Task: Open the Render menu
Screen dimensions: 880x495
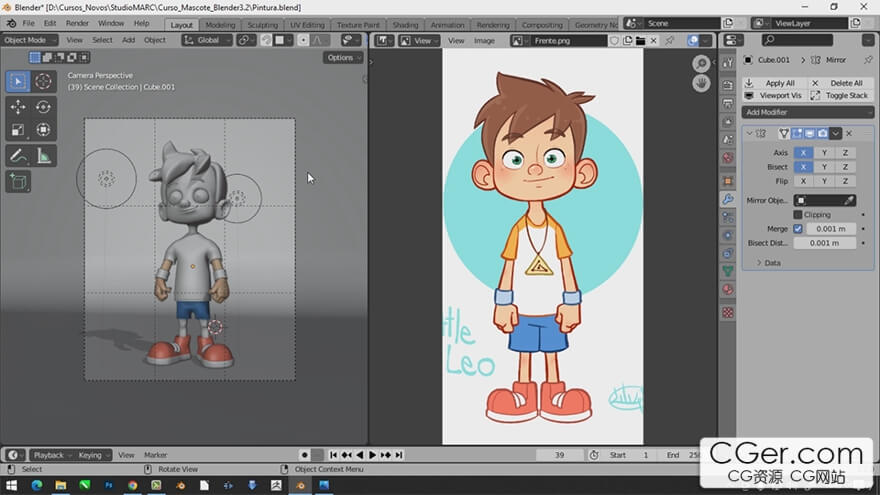Action: (77, 24)
